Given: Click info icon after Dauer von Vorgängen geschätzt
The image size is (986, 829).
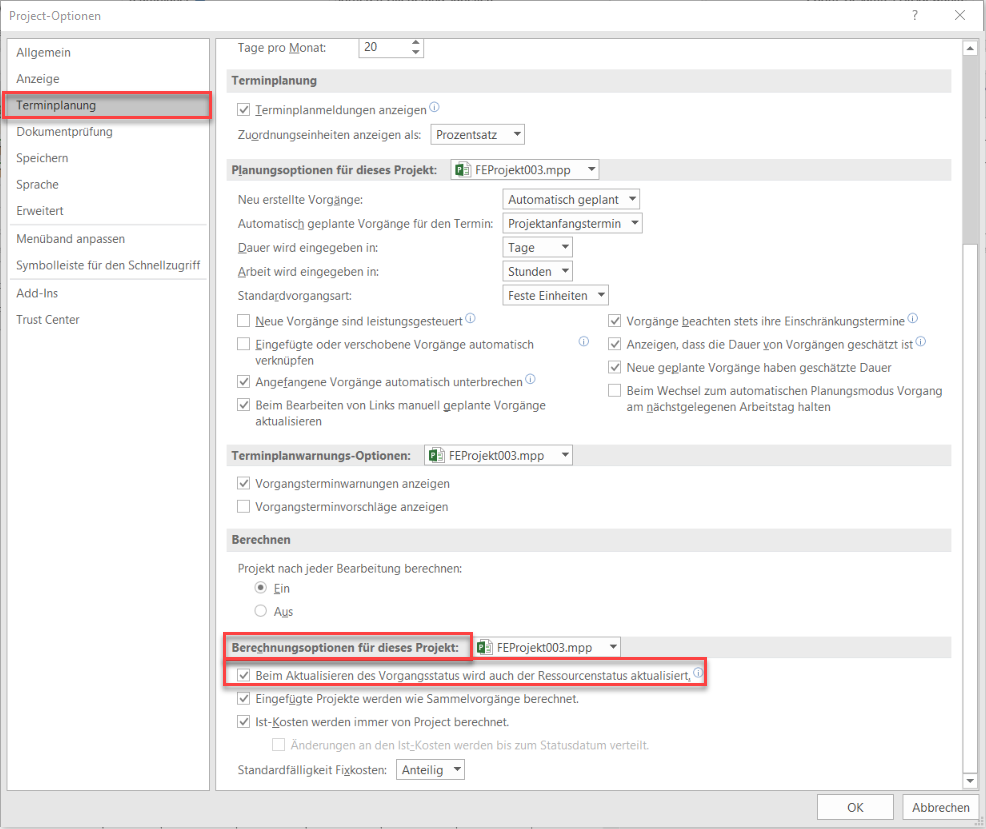Looking at the screenshot, I should (920, 342).
